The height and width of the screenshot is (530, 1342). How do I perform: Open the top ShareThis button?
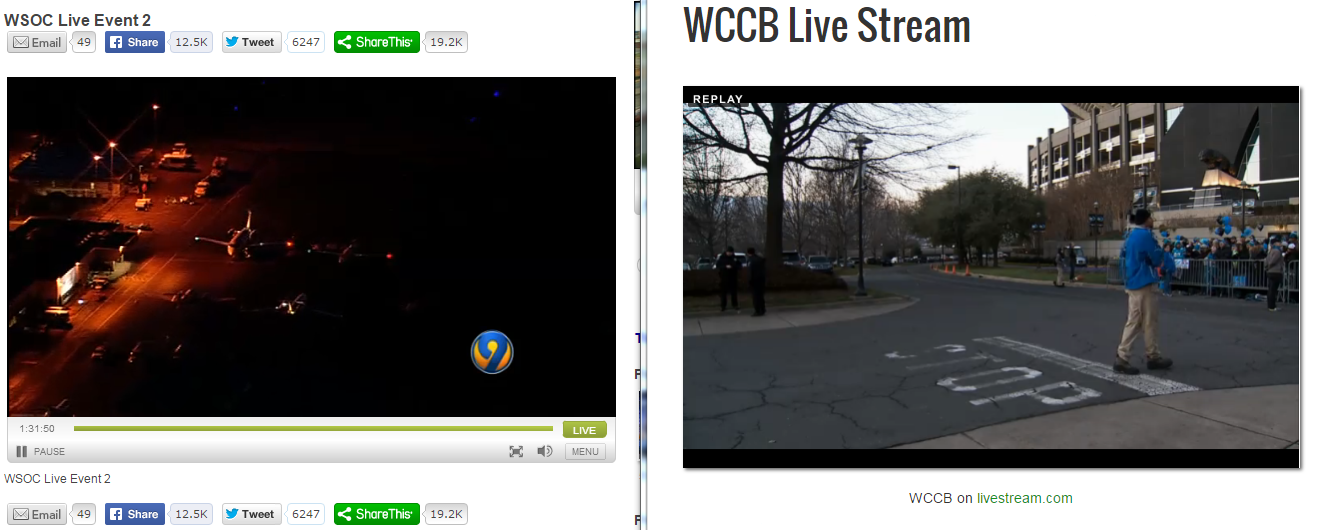tap(377, 42)
